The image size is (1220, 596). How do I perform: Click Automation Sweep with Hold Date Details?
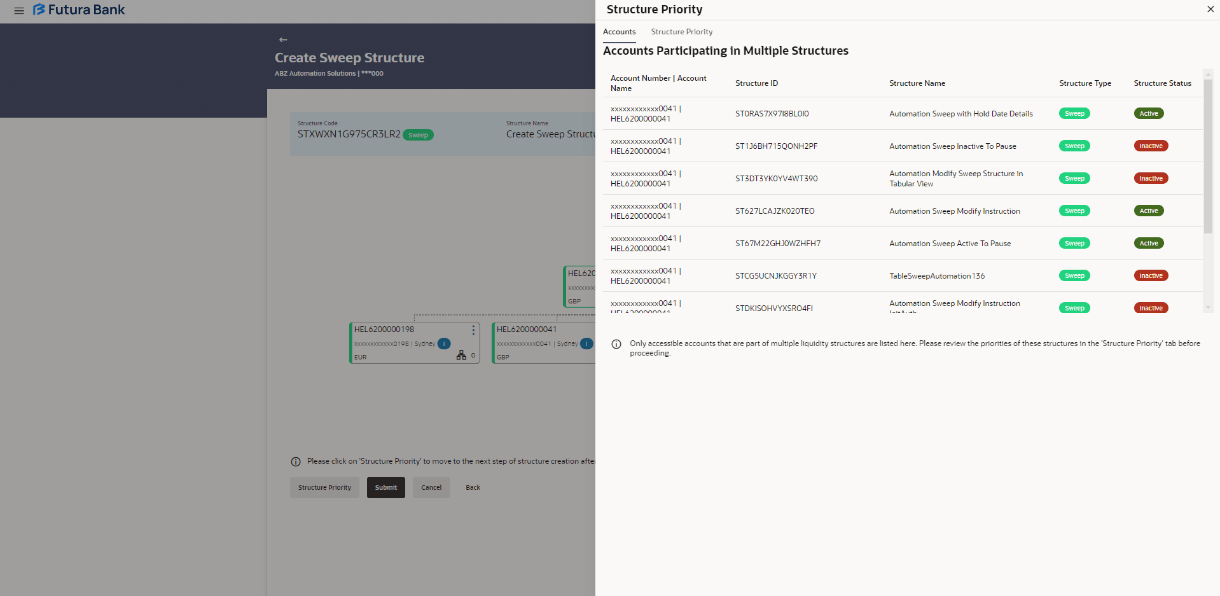[x=961, y=113]
